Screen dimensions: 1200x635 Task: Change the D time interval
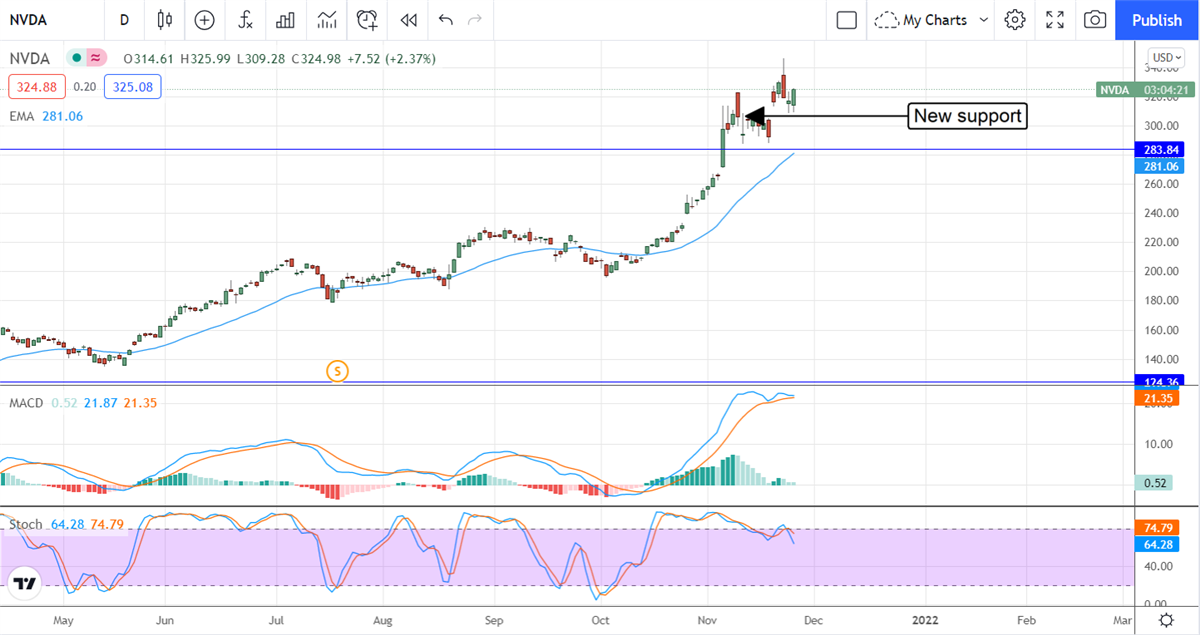coord(124,20)
